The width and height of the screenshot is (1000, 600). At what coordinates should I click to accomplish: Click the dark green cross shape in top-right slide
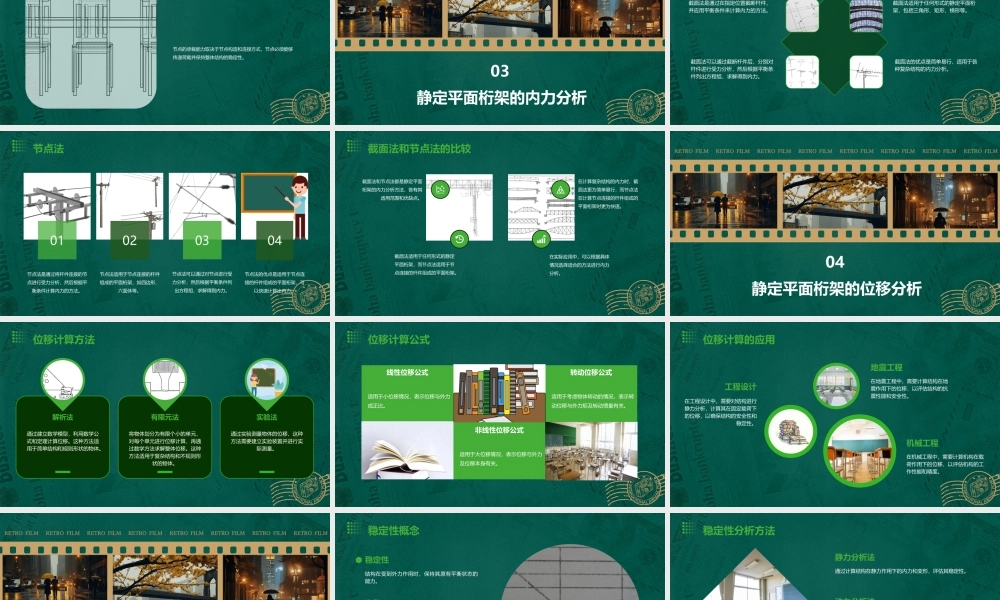[834, 44]
